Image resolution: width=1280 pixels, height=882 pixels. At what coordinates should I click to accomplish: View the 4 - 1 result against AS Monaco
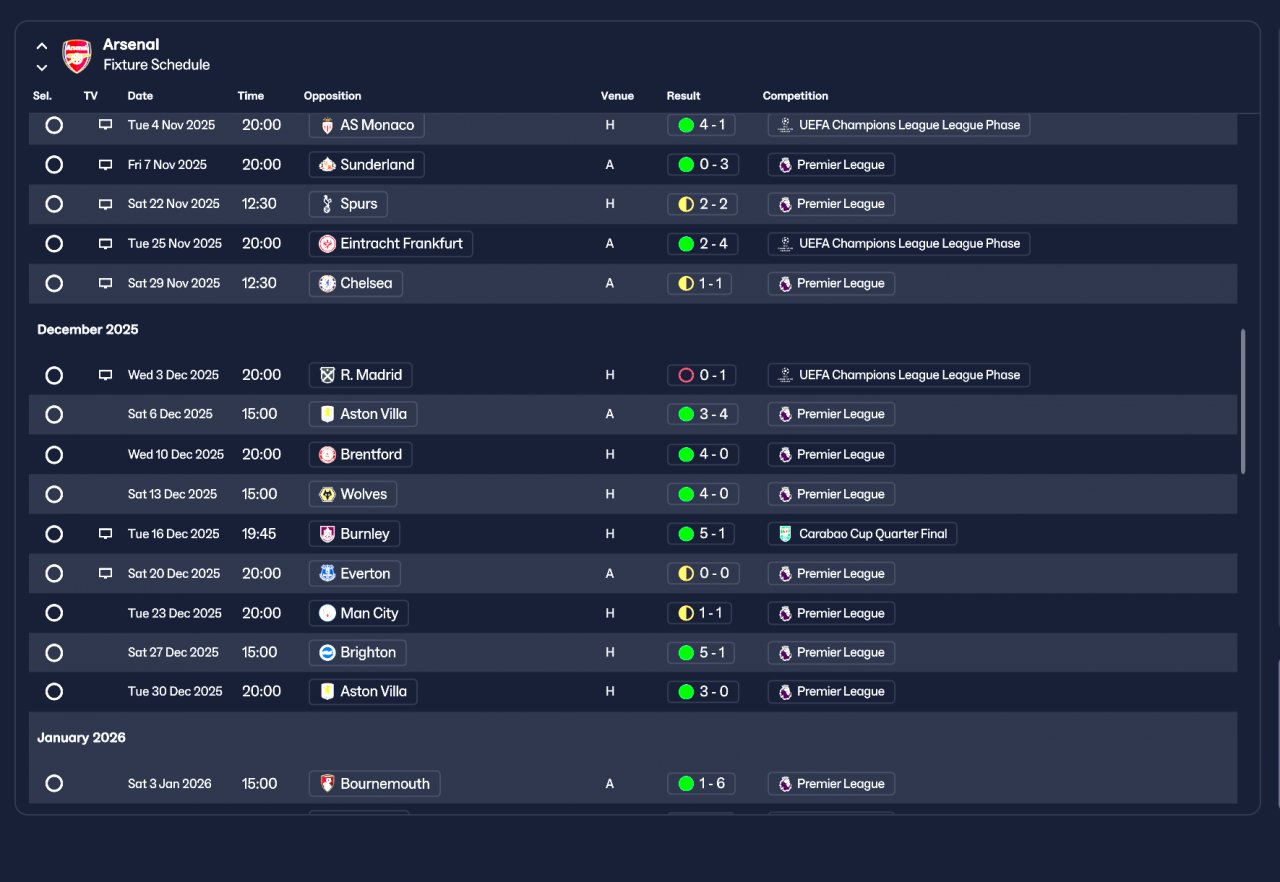[x=702, y=125]
